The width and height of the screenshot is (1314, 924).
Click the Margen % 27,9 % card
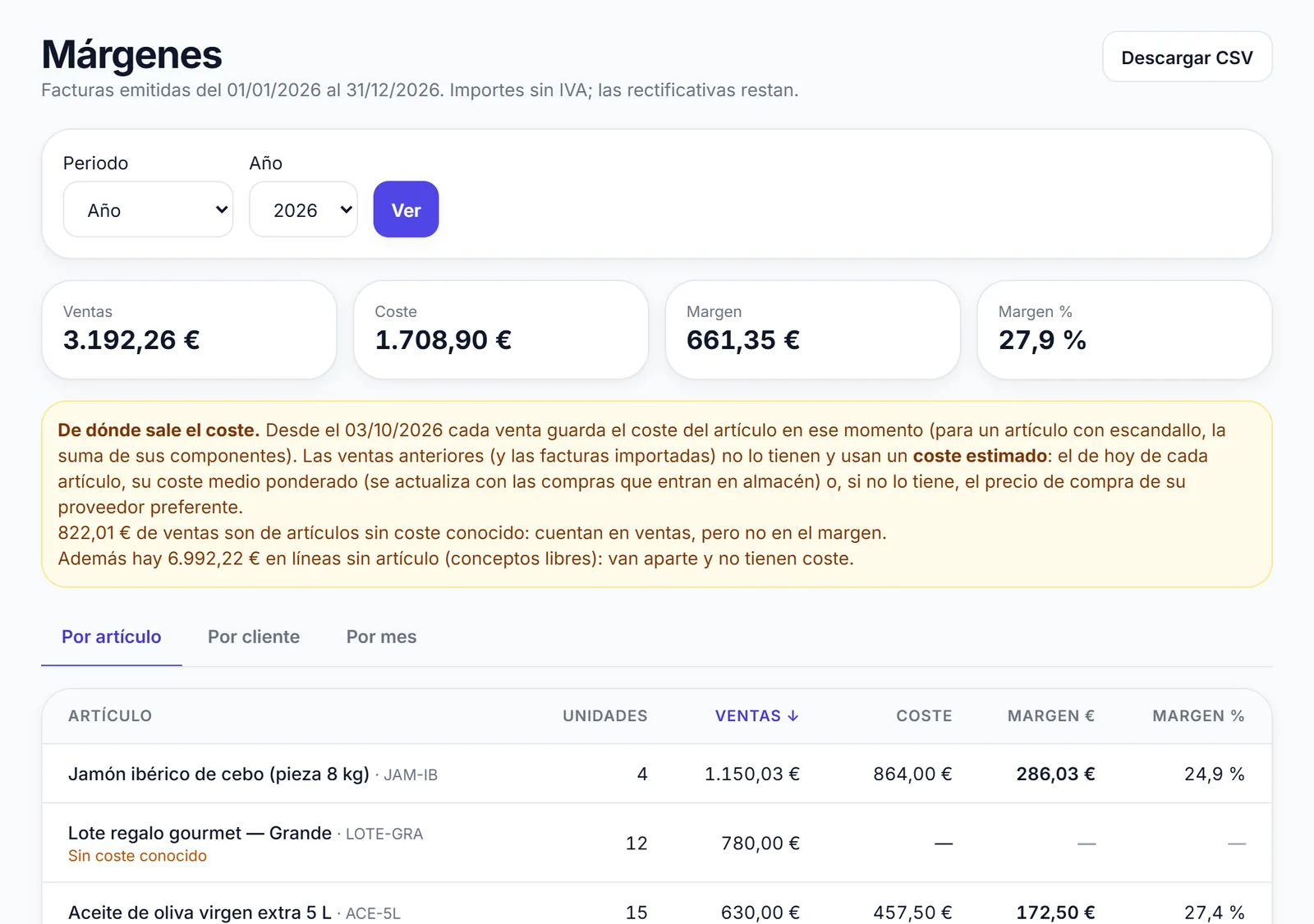click(1124, 329)
